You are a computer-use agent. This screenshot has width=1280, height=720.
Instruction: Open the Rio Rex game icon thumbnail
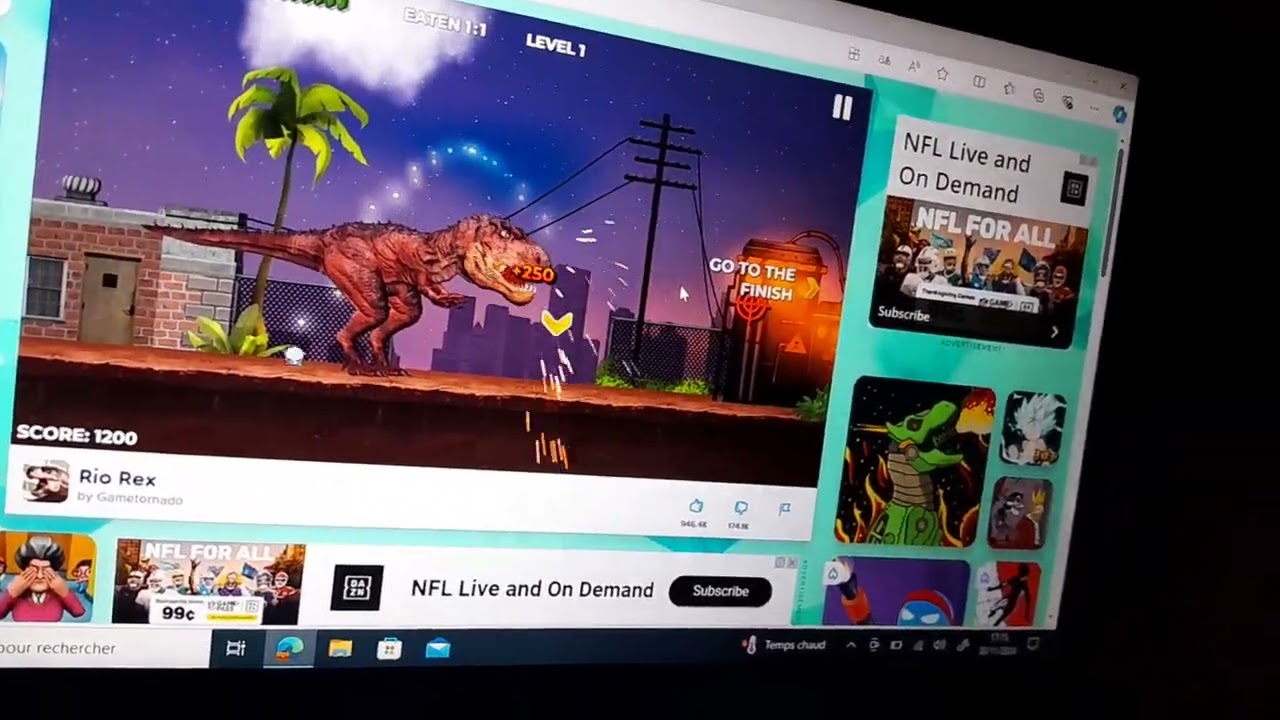click(46, 482)
